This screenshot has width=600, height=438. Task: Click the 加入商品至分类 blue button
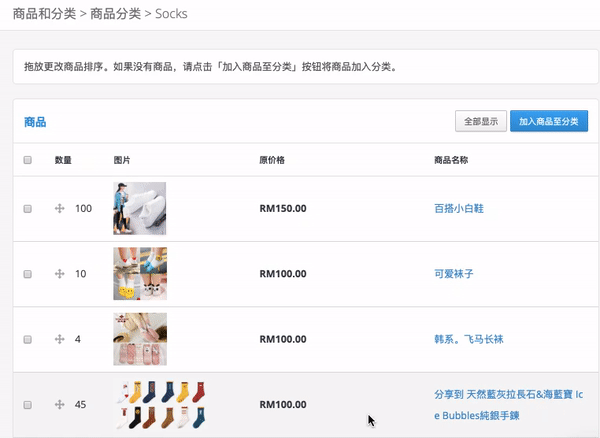(549, 121)
